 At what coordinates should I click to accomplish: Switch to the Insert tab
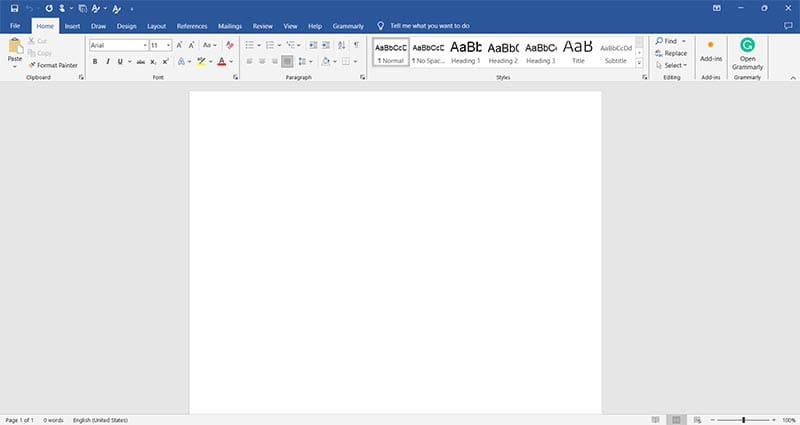coord(72,26)
